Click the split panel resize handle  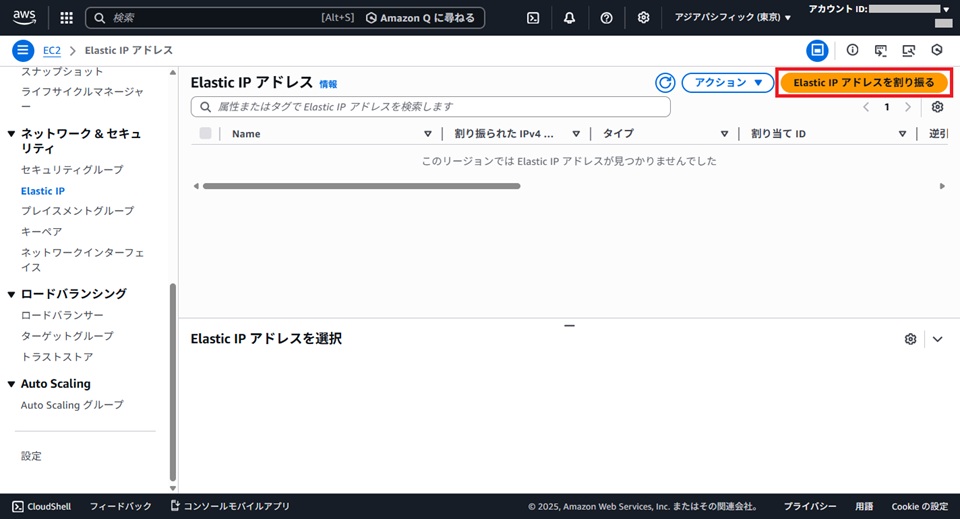[x=569, y=326]
